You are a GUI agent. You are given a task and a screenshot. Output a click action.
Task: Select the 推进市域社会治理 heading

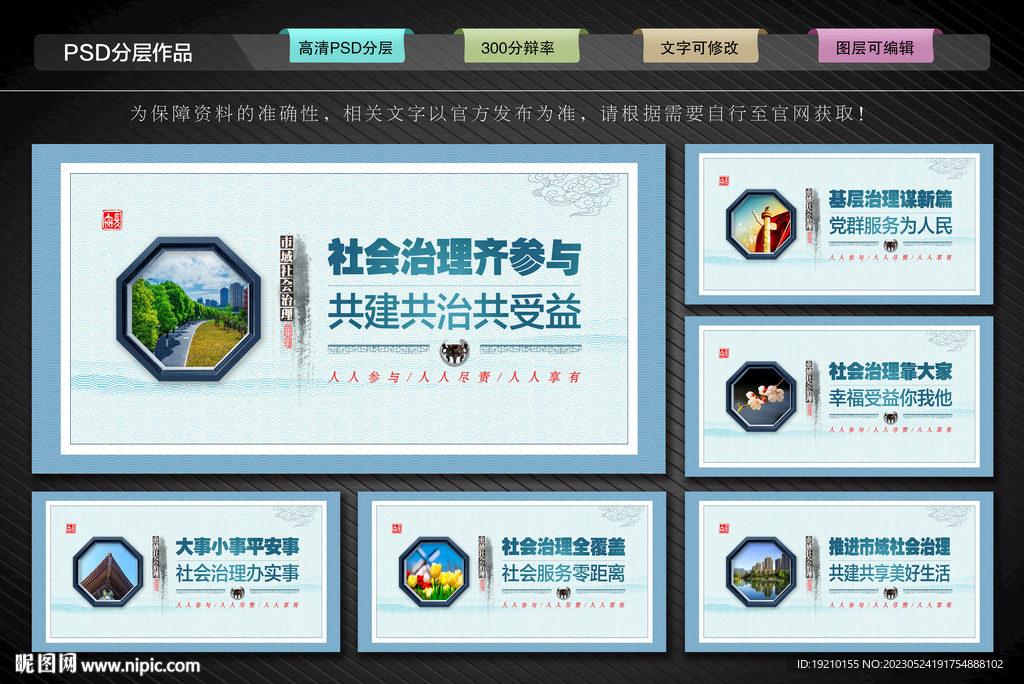click(x=890, y=546)
